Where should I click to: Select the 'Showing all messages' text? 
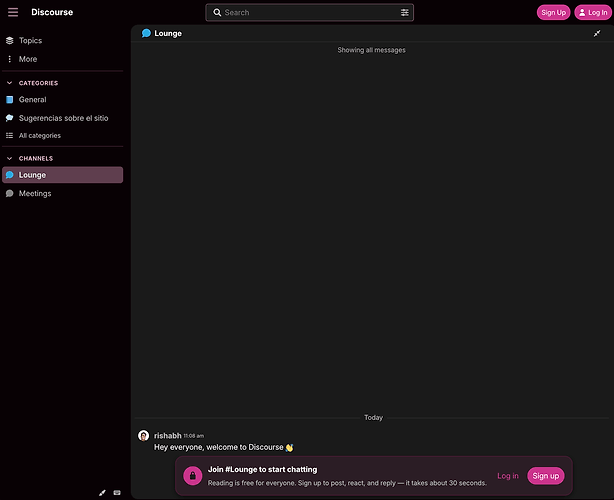coord(371,50)
